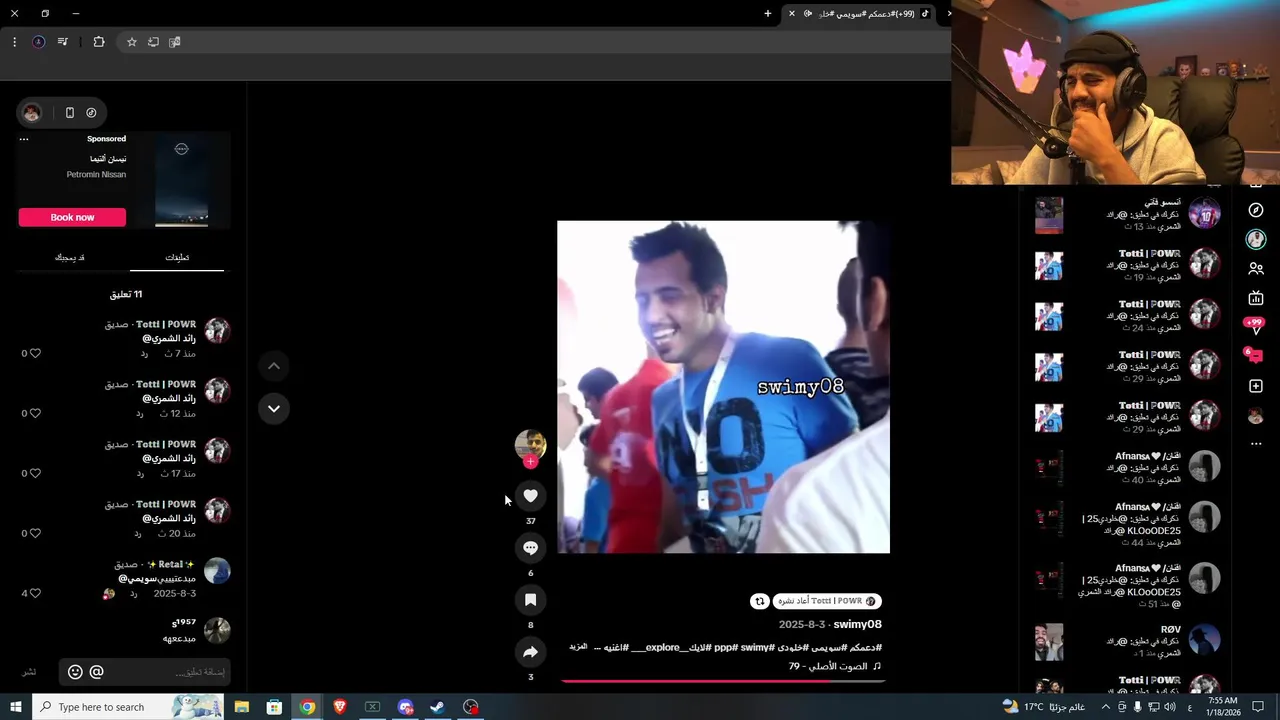The width and height of the screenshot is (1280, 720).
Task: Open the Totti | POWR reposted label
Action: [x=827, y=601]
